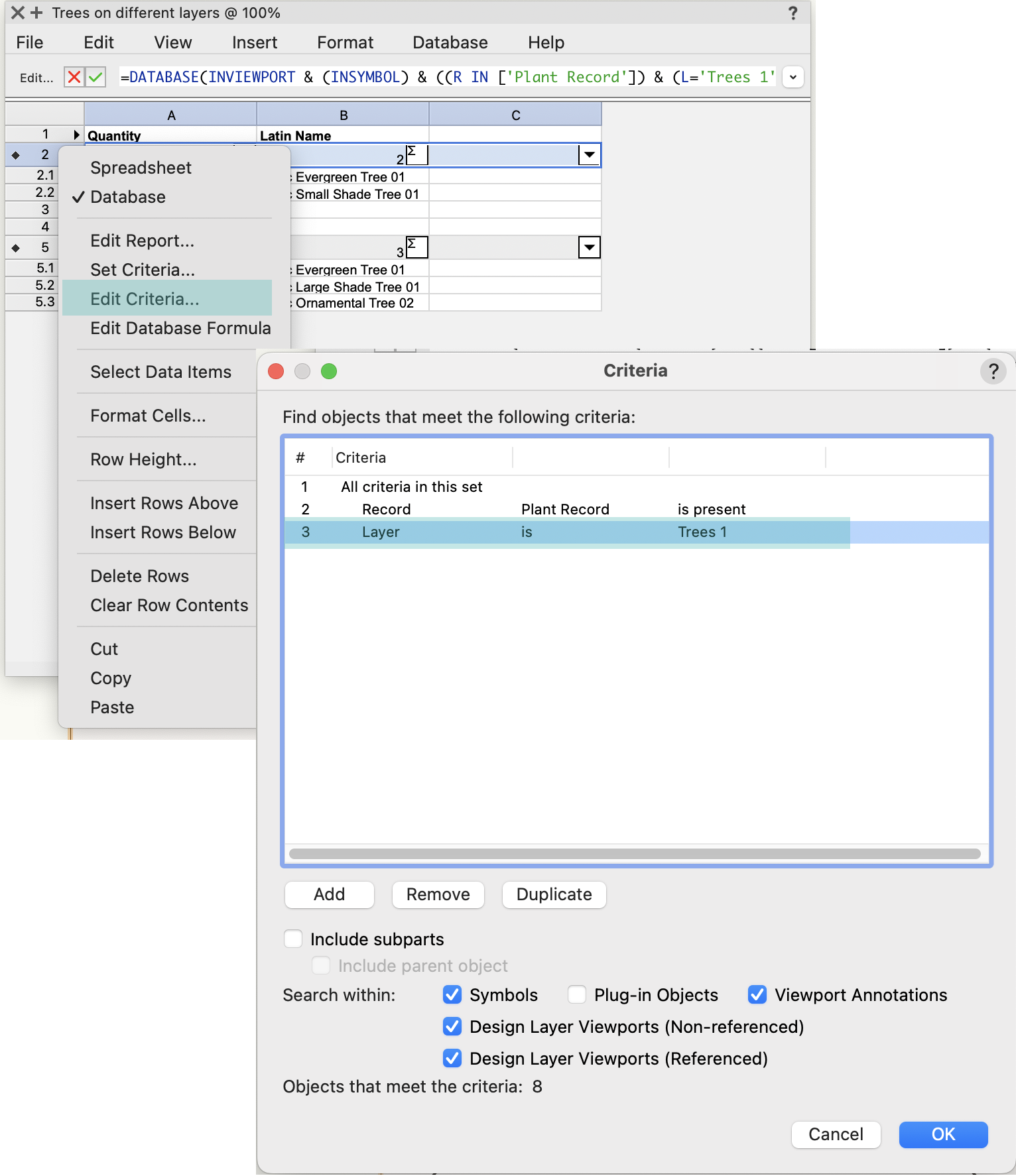Click the worksheet window help question mark
Screen dimensions: 1016x1176
tap(793, 13)
